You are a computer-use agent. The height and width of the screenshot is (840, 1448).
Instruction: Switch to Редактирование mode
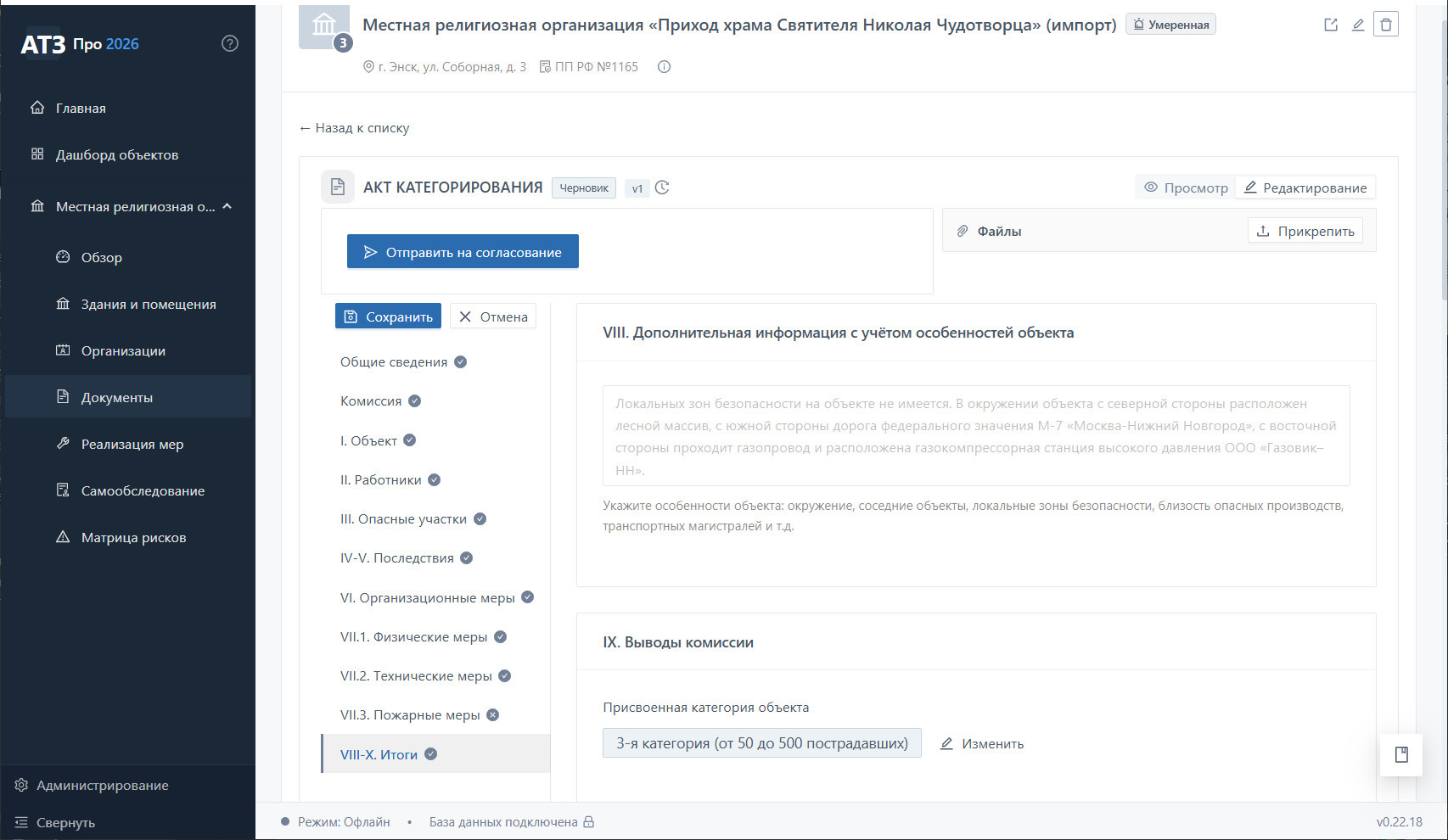pyautogui.click(x=1305, y=188)
